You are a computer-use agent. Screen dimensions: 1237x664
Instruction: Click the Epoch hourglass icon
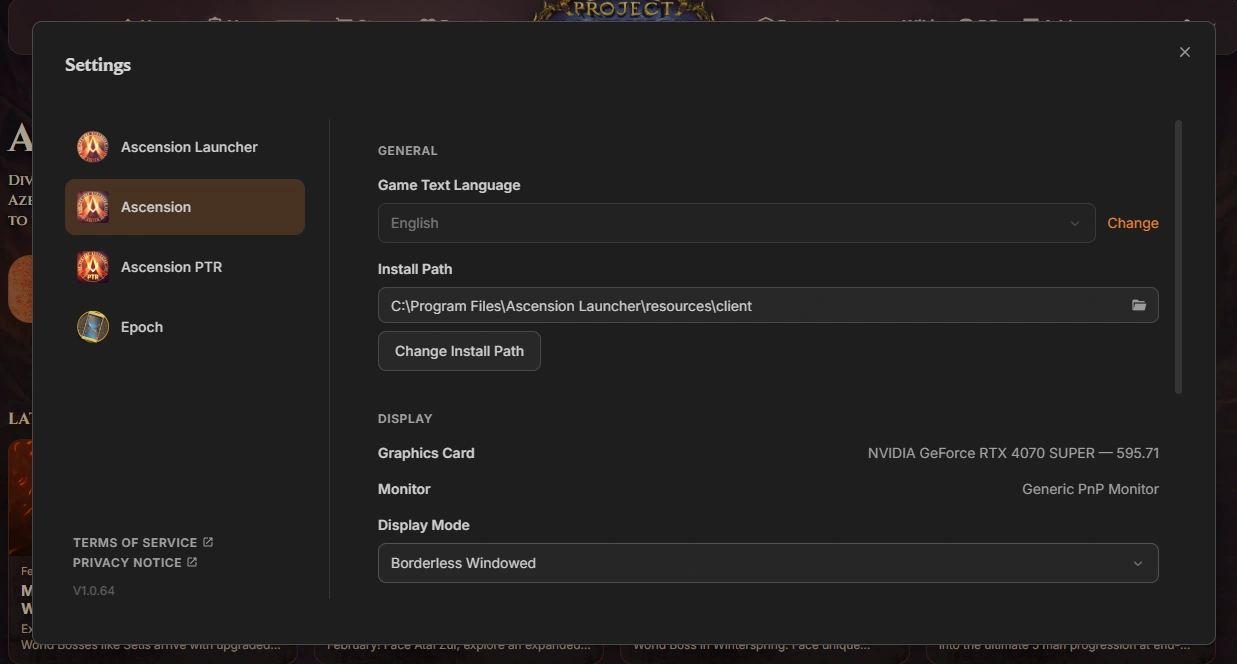pos(93,327)
